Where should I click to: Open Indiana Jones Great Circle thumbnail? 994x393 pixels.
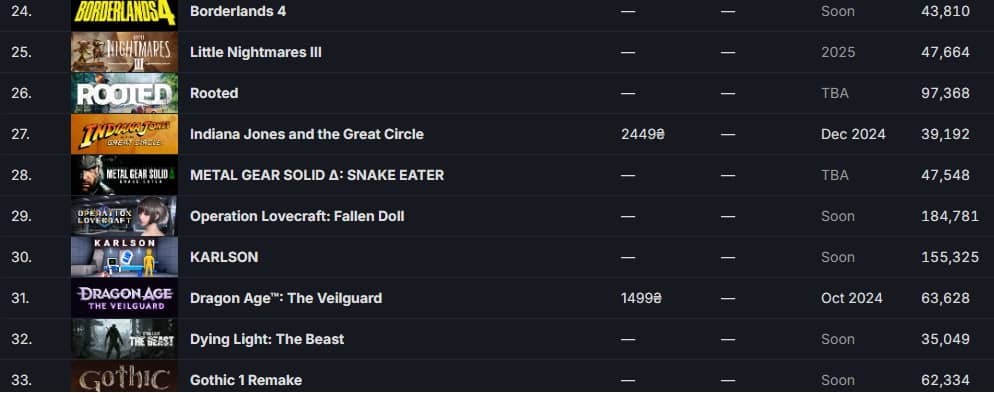124,134
